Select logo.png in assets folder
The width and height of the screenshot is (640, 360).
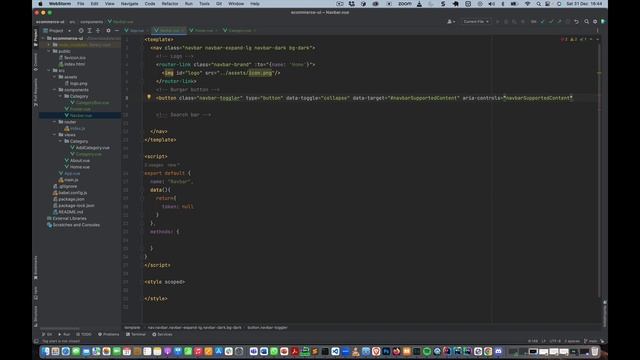pyautogui.click(x=78, y=83)
